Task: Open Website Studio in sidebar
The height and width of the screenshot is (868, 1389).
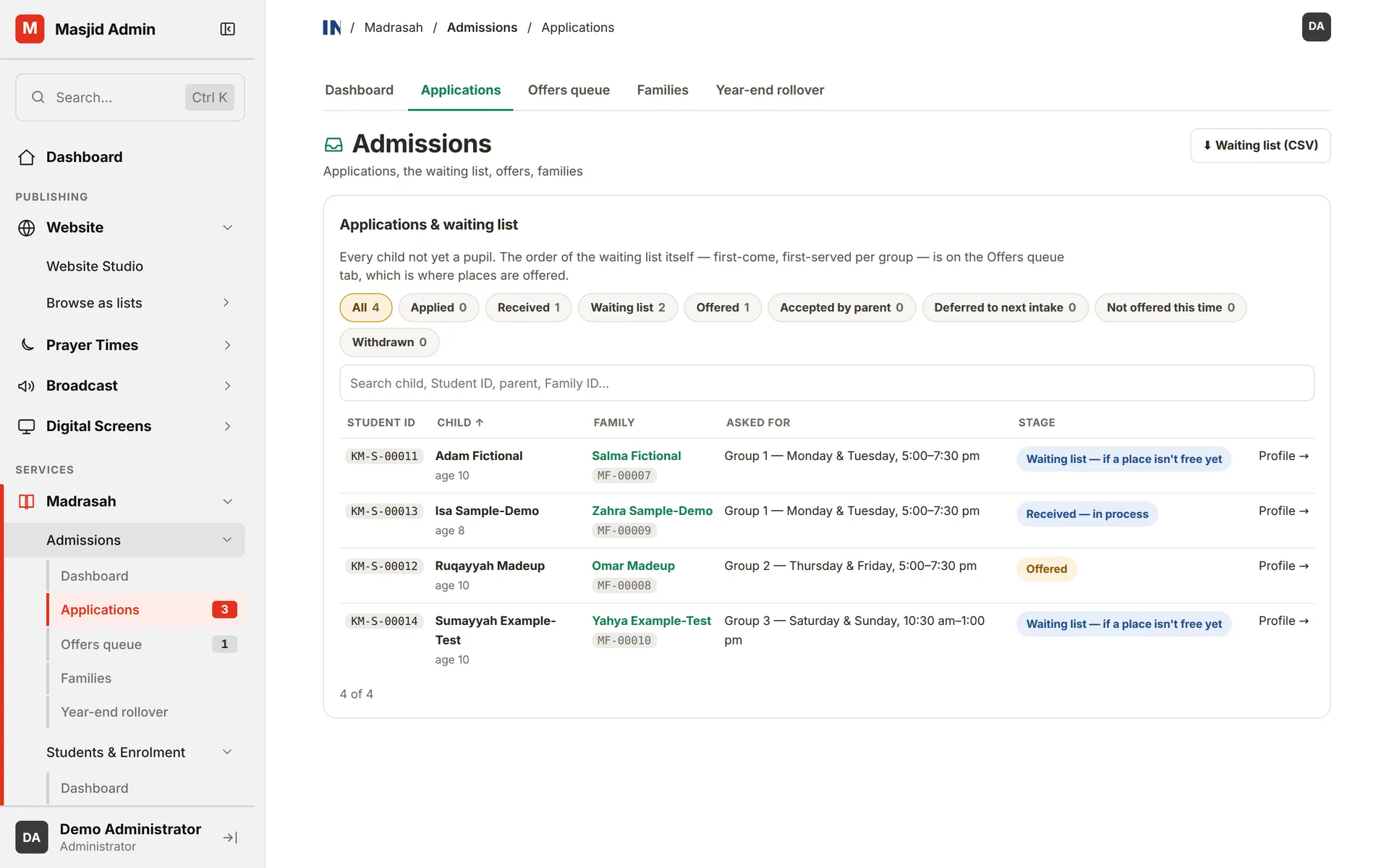Action: 95,266
